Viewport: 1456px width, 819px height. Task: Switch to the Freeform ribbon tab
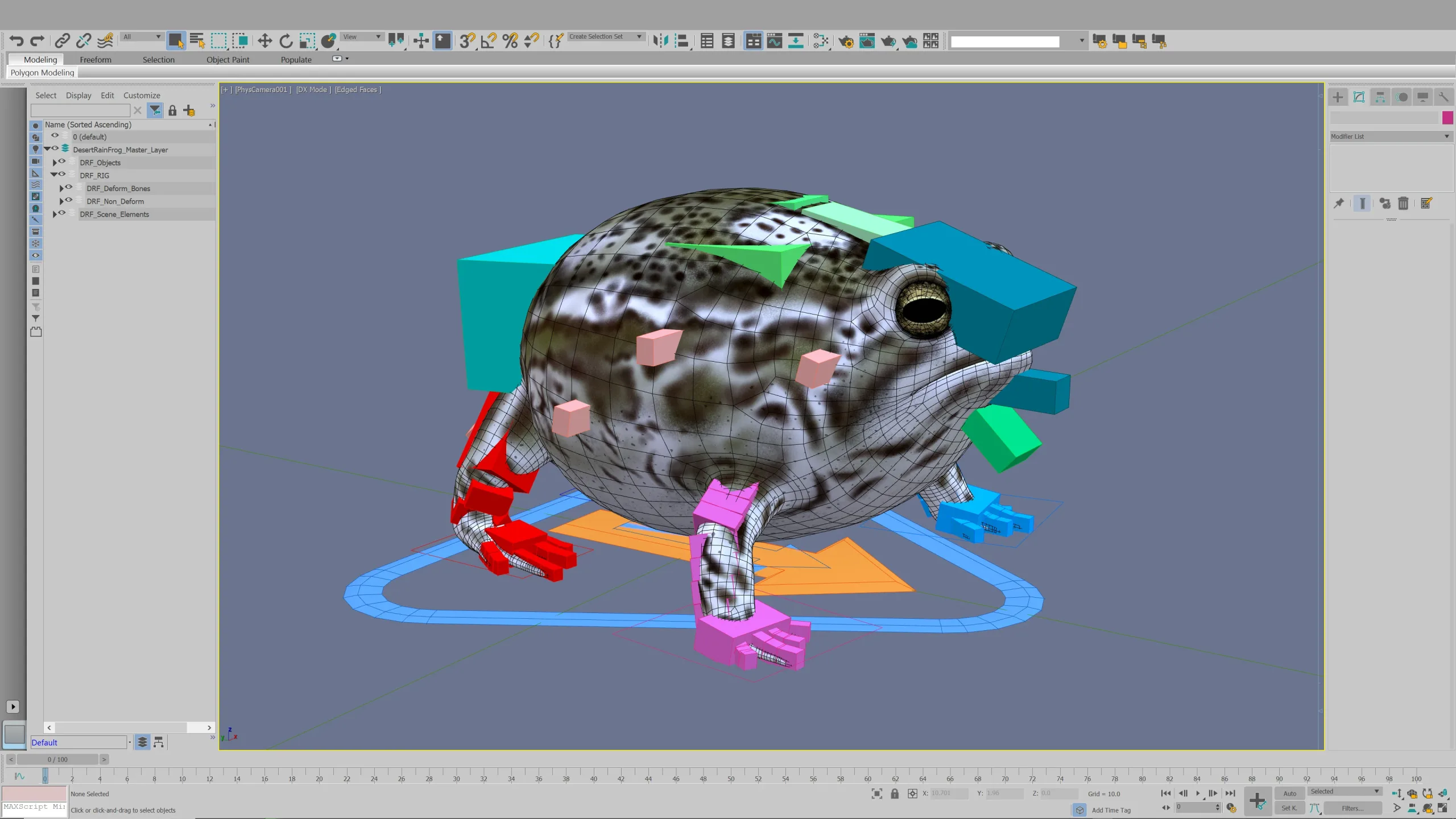point(96,60)
